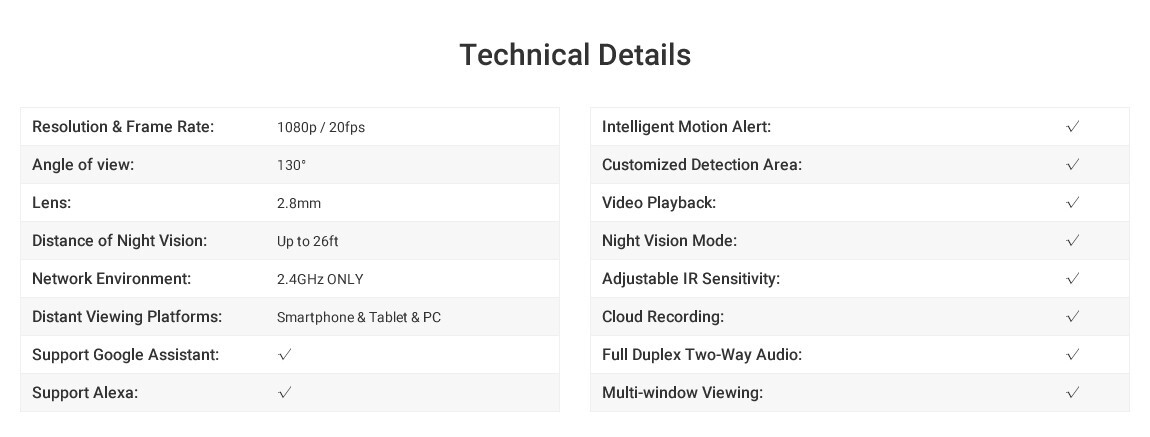This screenshot has height=437, width=1150.
Task: Select the Angle of view label
Action: pos(83,165)
